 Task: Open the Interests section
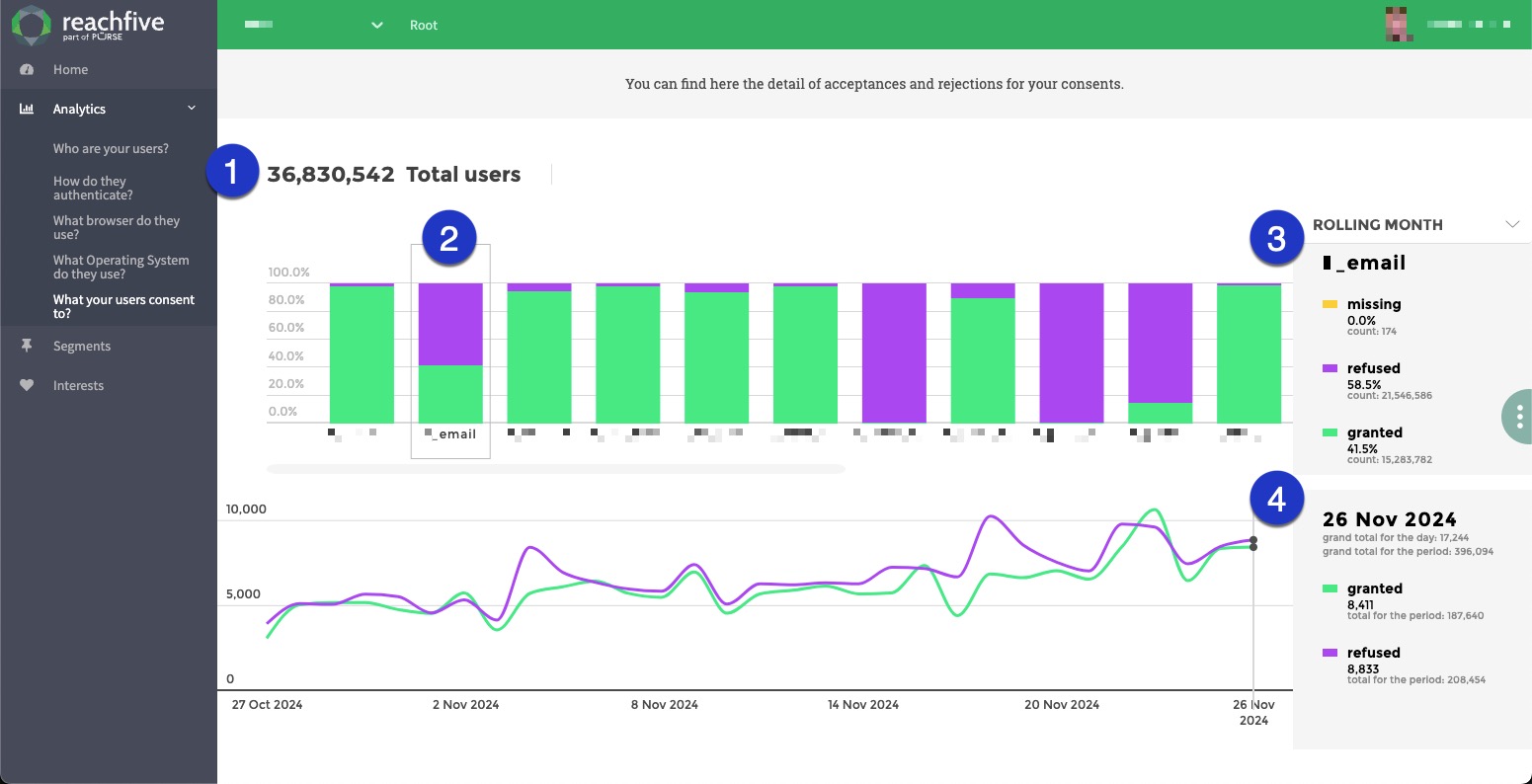78,386
